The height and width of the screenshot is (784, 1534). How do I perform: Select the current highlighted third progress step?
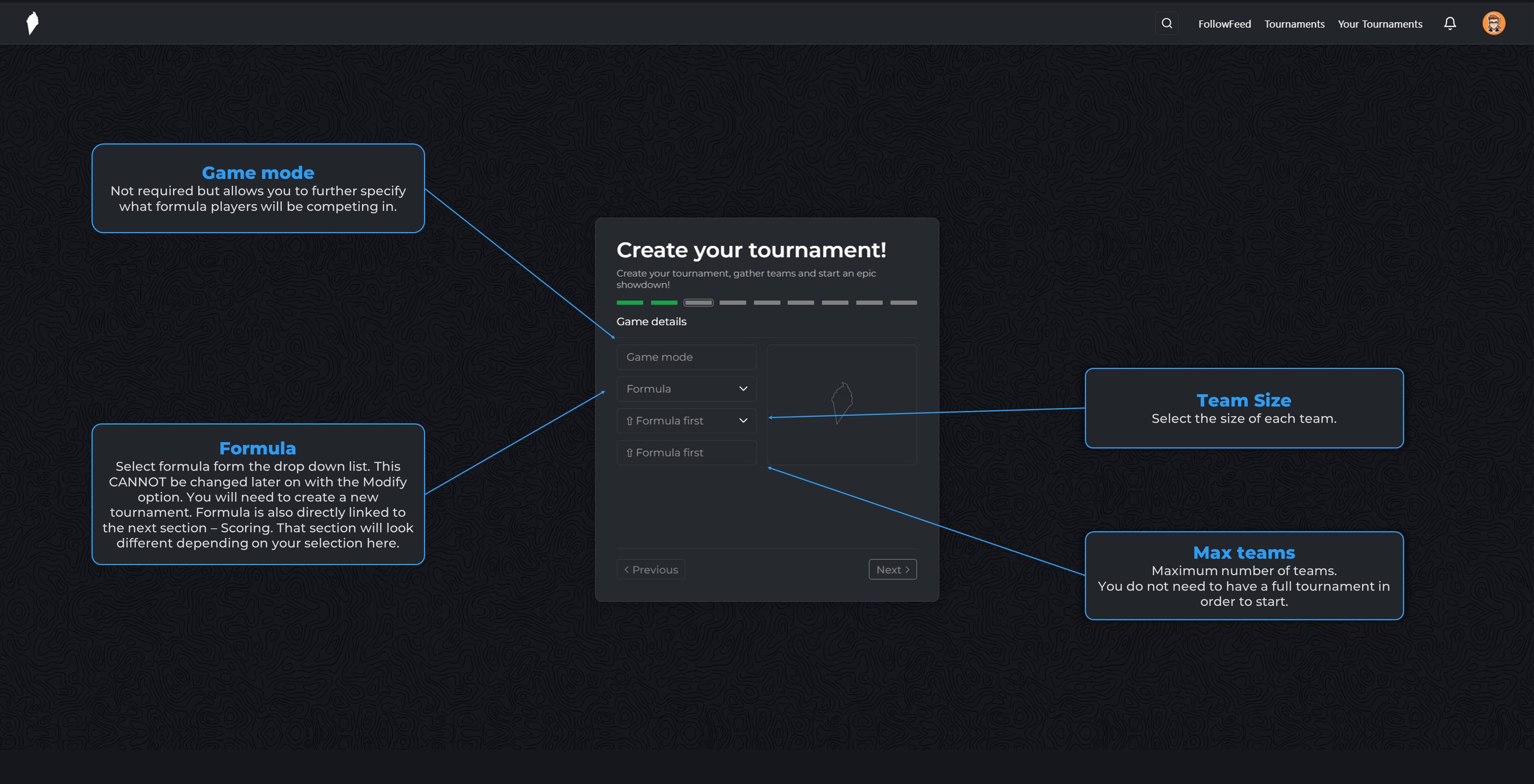coord(698,303)
